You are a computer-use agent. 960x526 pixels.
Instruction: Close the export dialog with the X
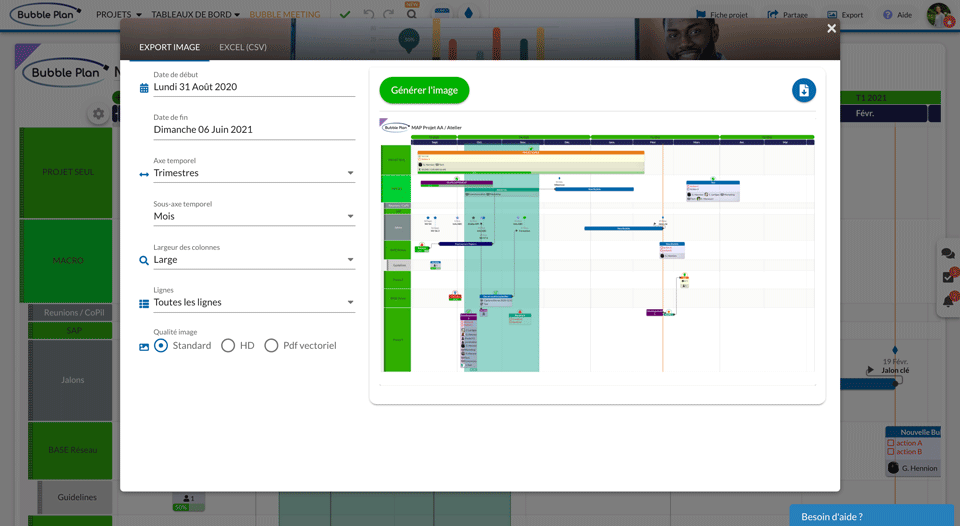point(831,29)
